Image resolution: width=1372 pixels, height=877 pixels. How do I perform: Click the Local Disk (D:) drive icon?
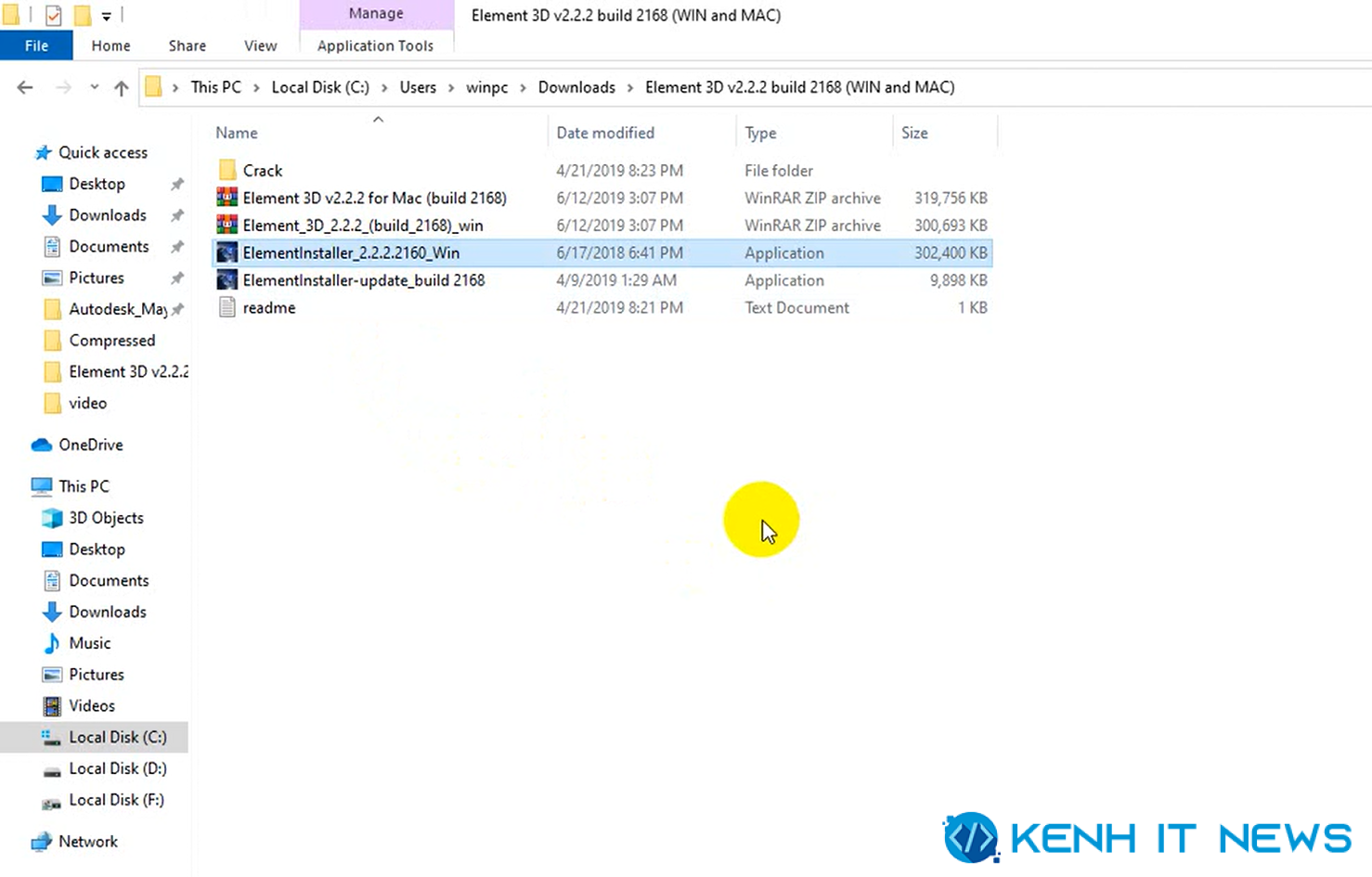click(x=53, y=769)
